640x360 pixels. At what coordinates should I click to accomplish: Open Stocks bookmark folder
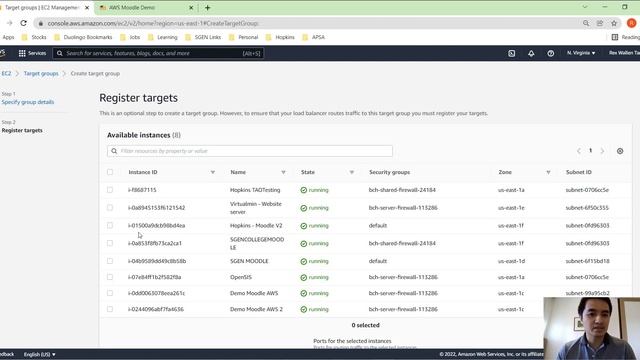click(x=34, y=37)
